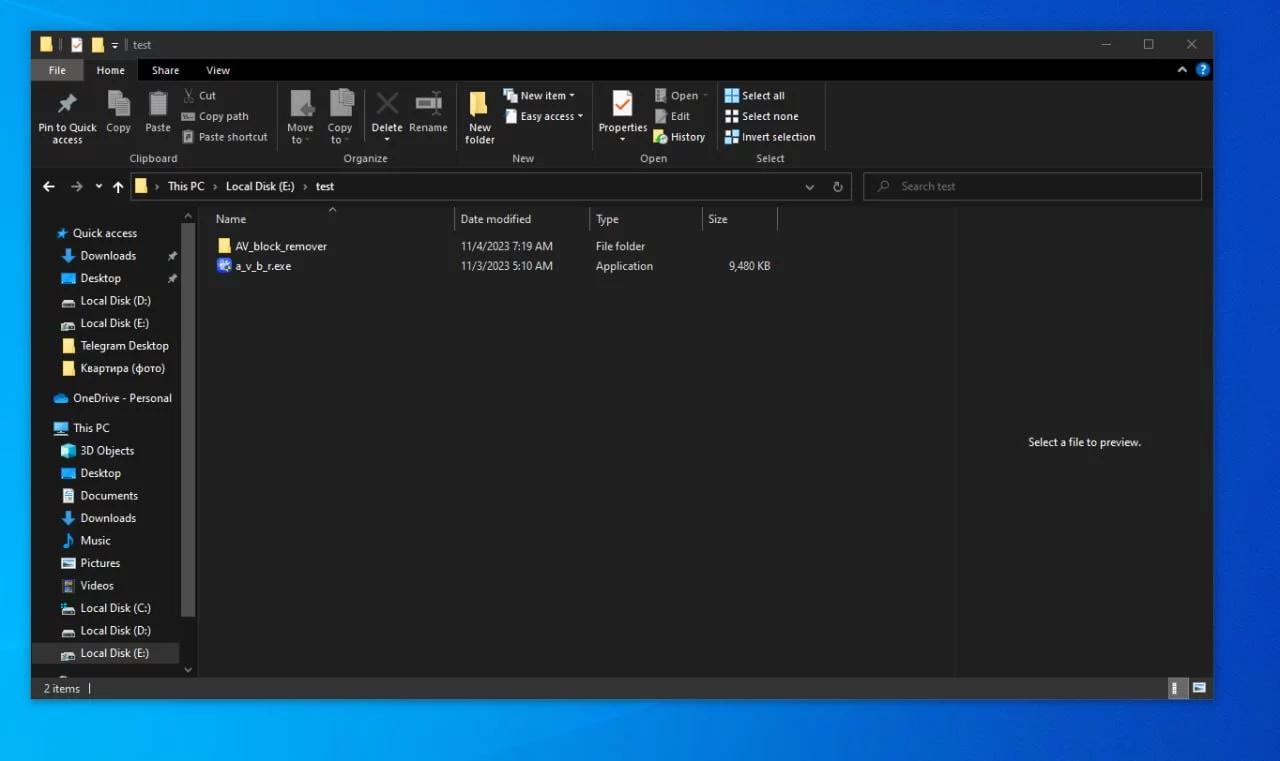This screenshot has width=1280, height=761.
Task: Go forward with the right arrow
Action: (76, 187)
